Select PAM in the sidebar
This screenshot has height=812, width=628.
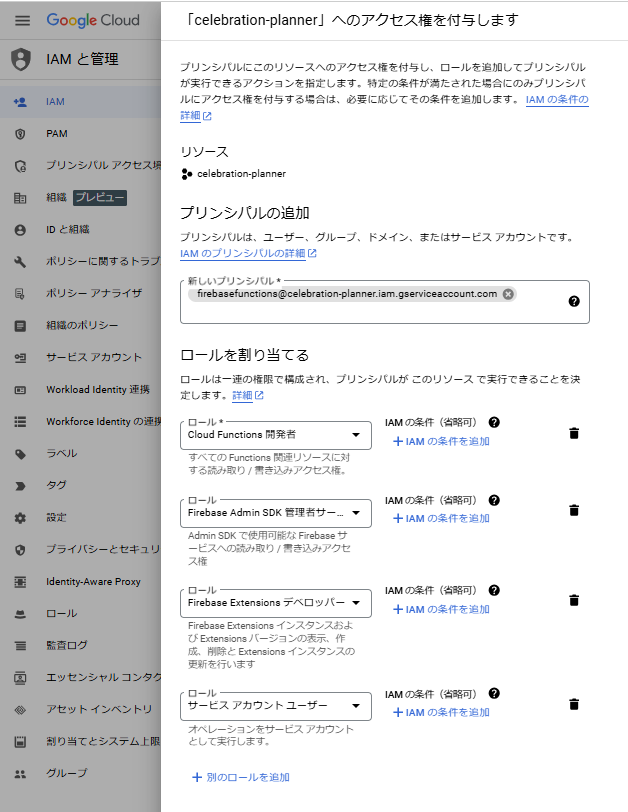point(80,134)
